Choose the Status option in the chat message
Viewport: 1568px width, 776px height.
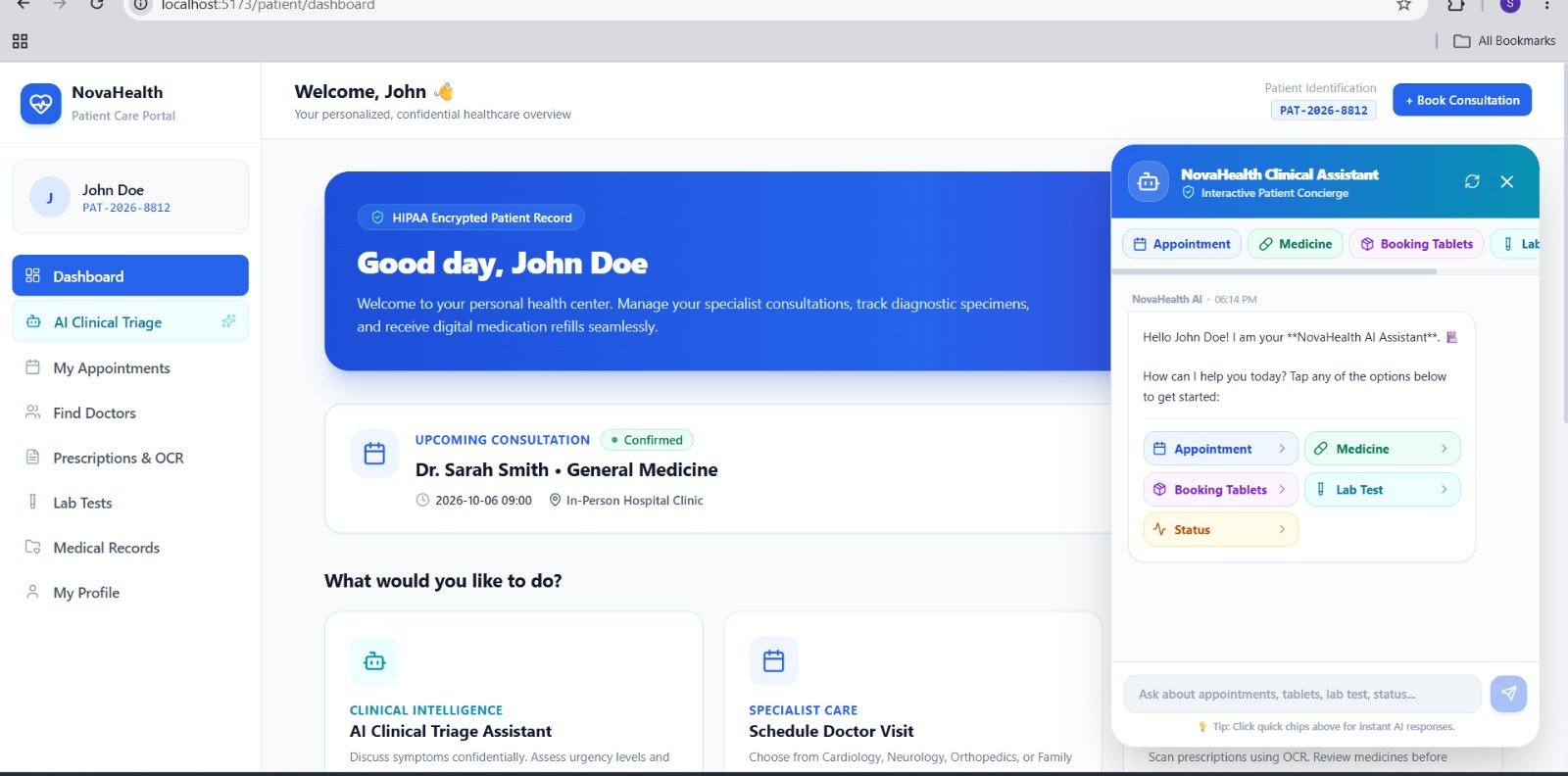click(1221, 529)
